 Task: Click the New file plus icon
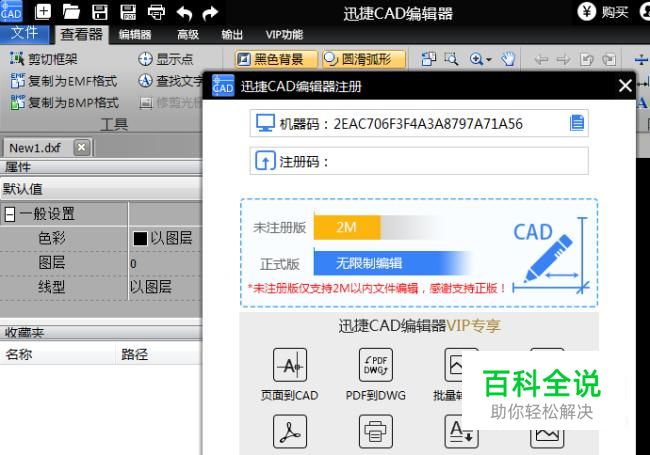tap(43, 12)
